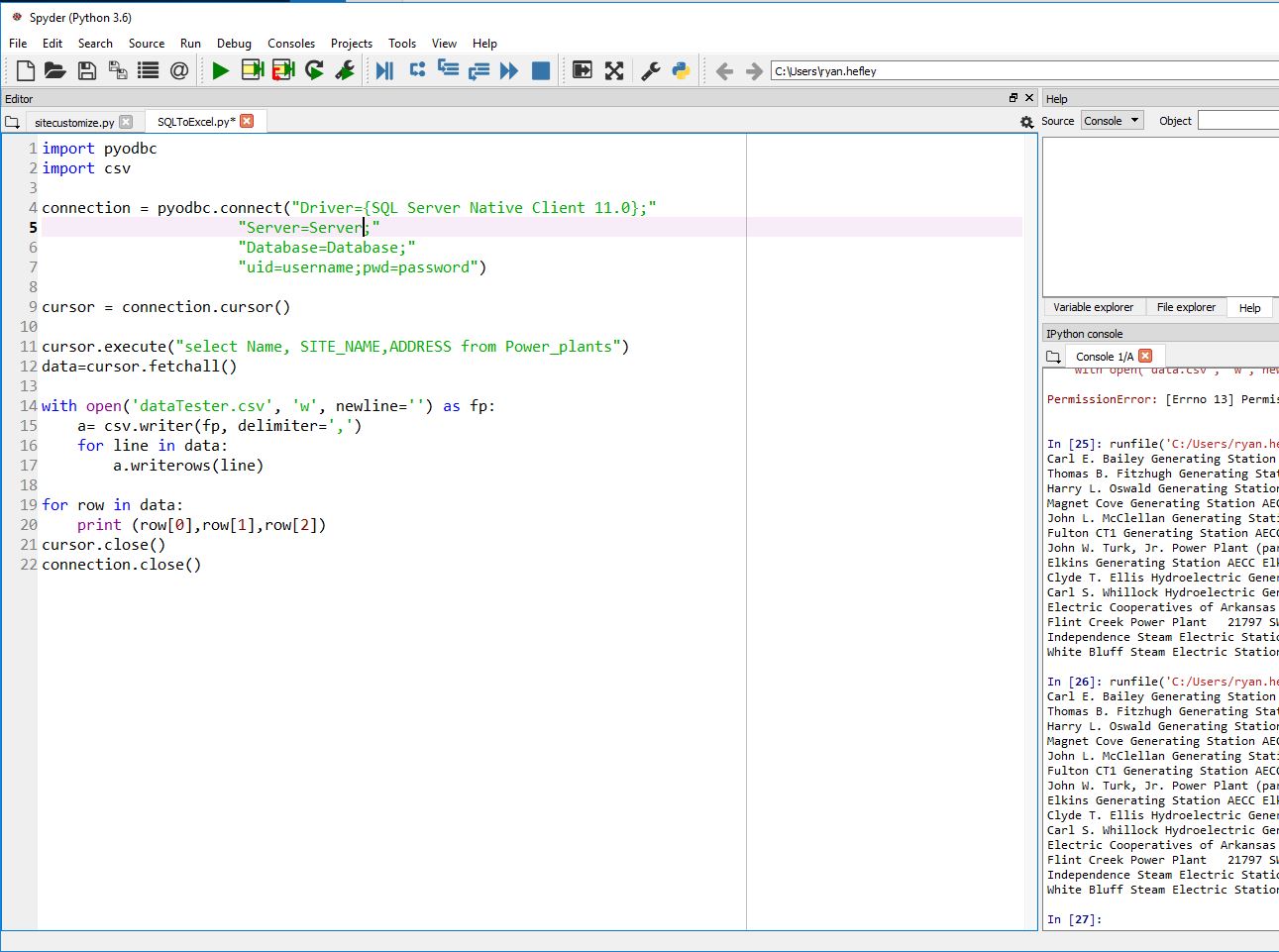Click the Step into function debug icon
This screenshot has width=1279, height=952.
tap(448, 70)
